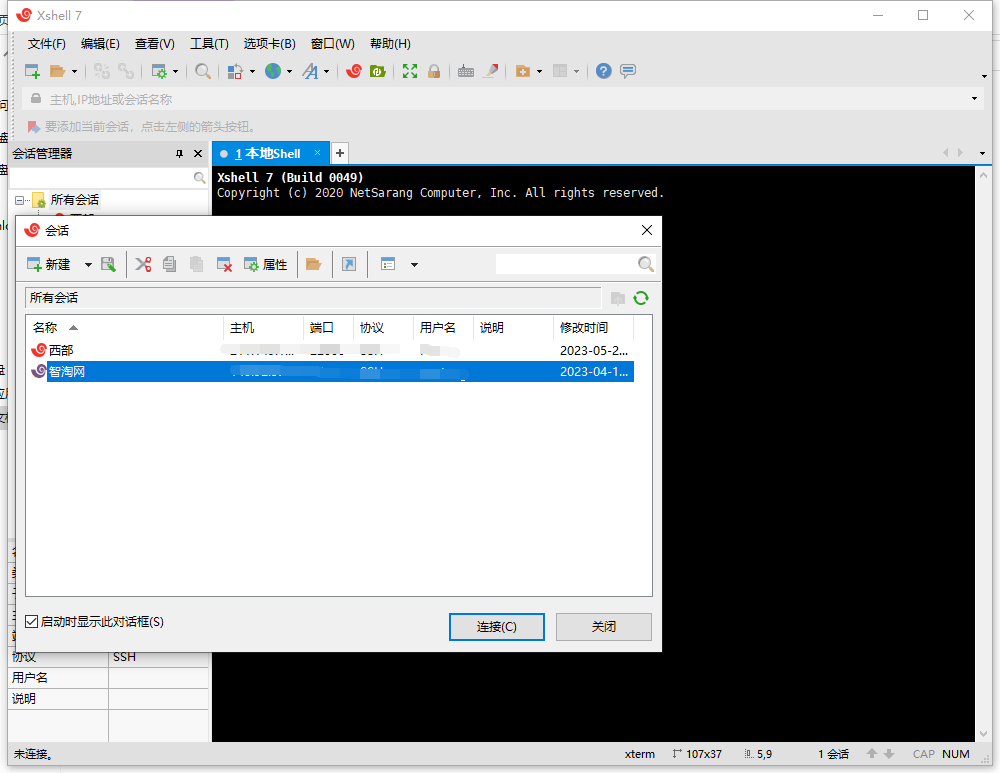Pin the Session Manager panel

click(179, 154)
